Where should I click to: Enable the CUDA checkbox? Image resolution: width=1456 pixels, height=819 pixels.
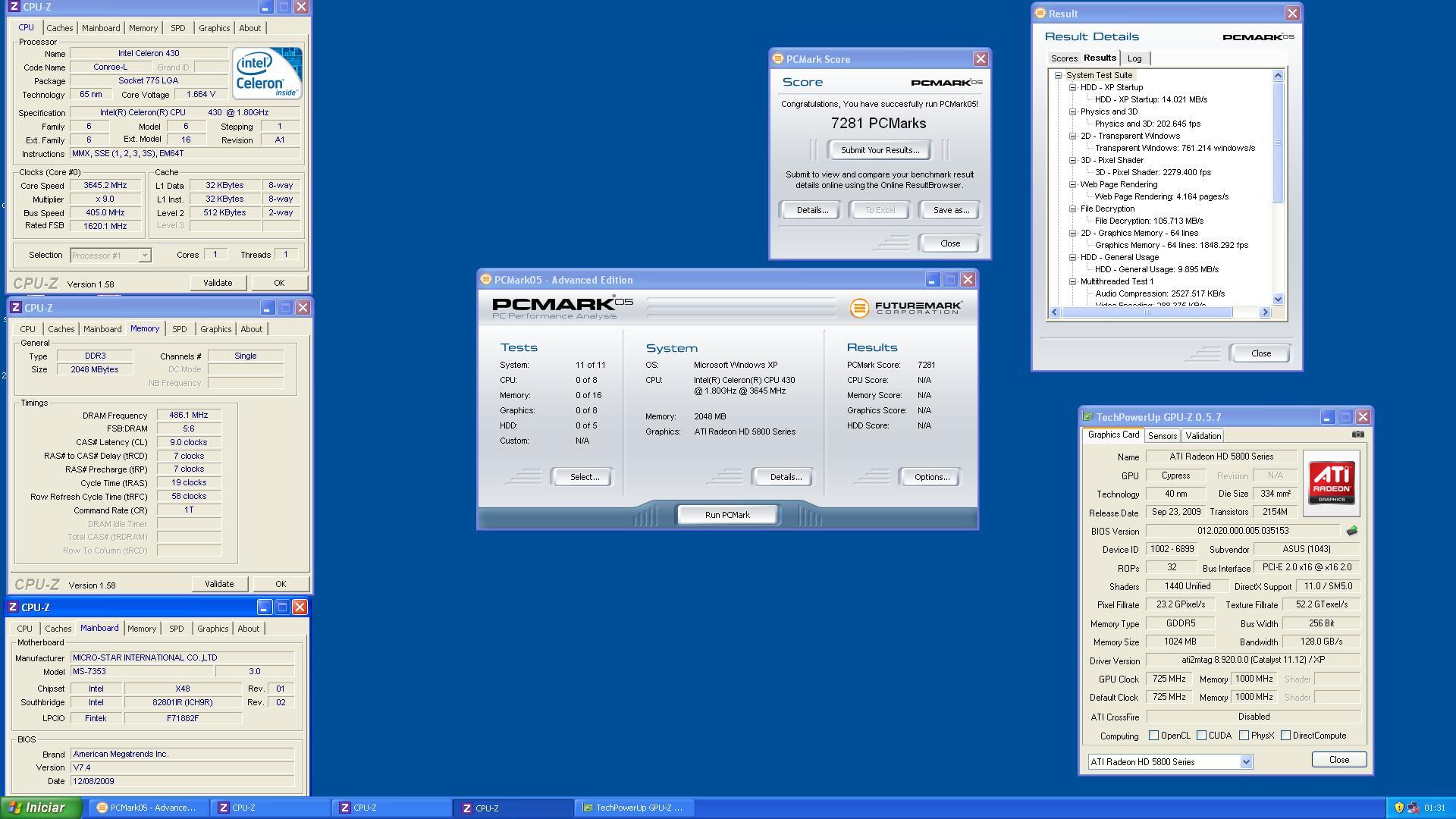coord(1201,736)
